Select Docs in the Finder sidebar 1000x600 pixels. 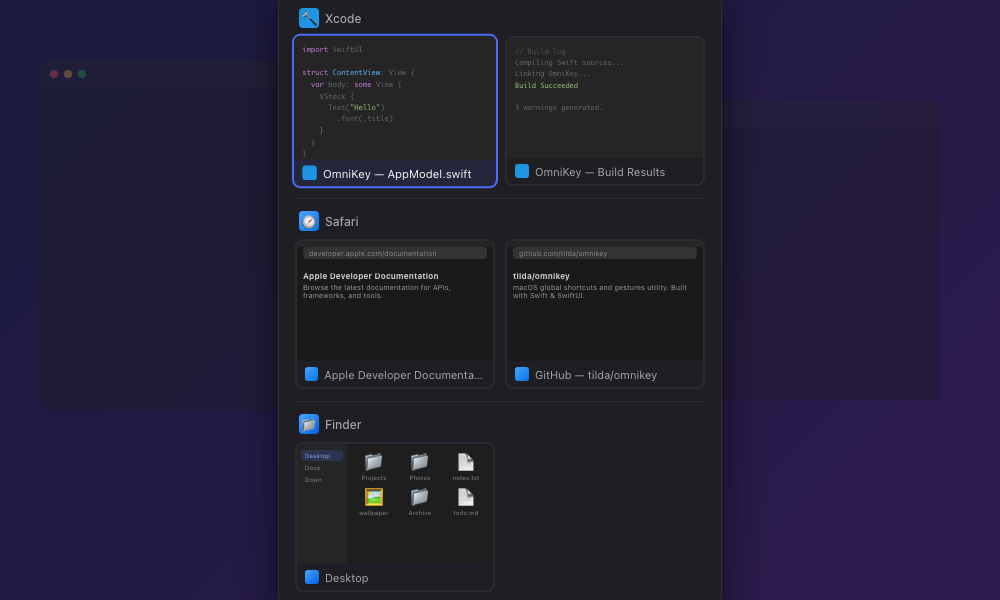[313, 467]
